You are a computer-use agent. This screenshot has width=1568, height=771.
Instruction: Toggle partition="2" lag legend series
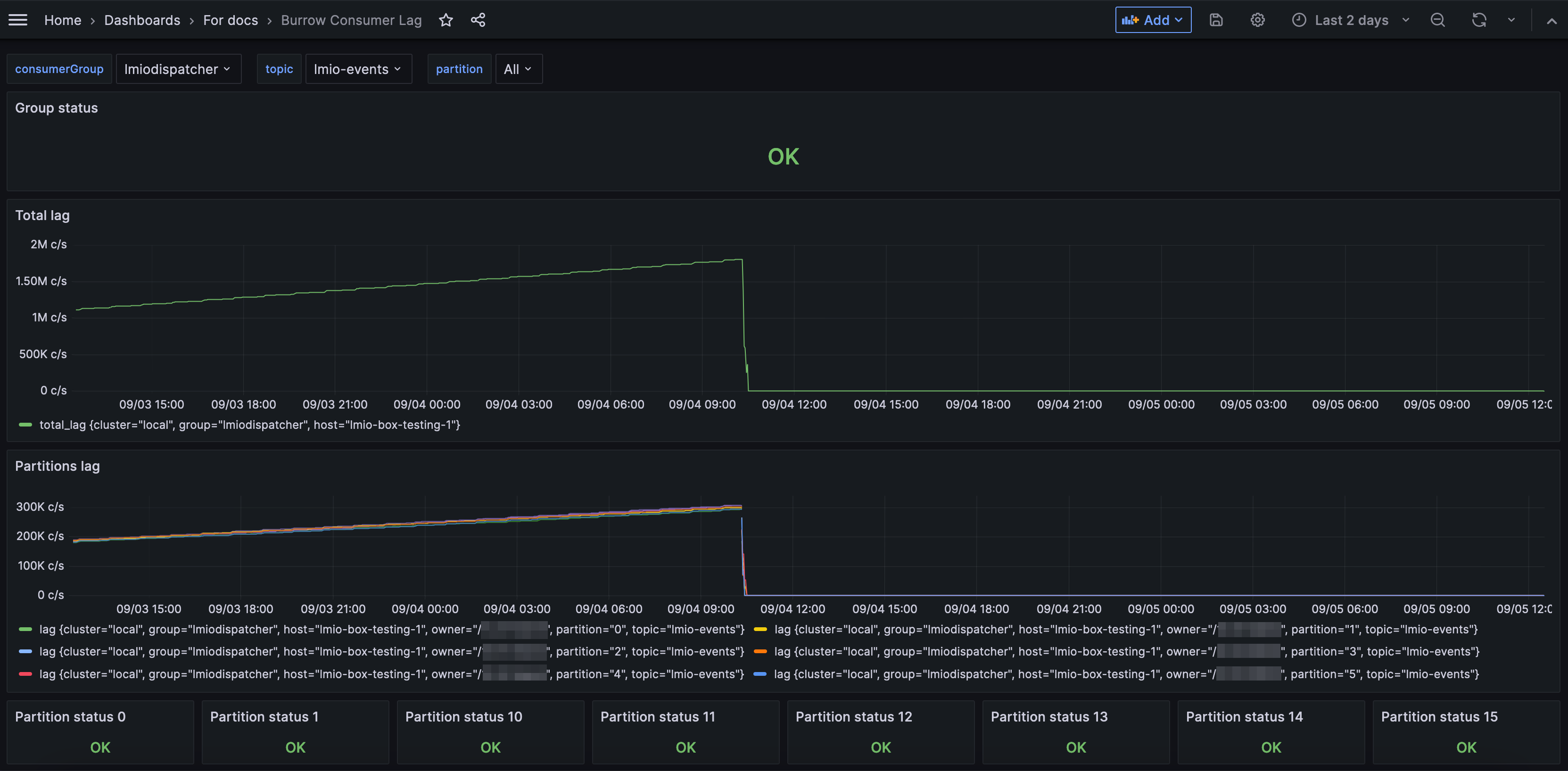[x=391, y=651]
